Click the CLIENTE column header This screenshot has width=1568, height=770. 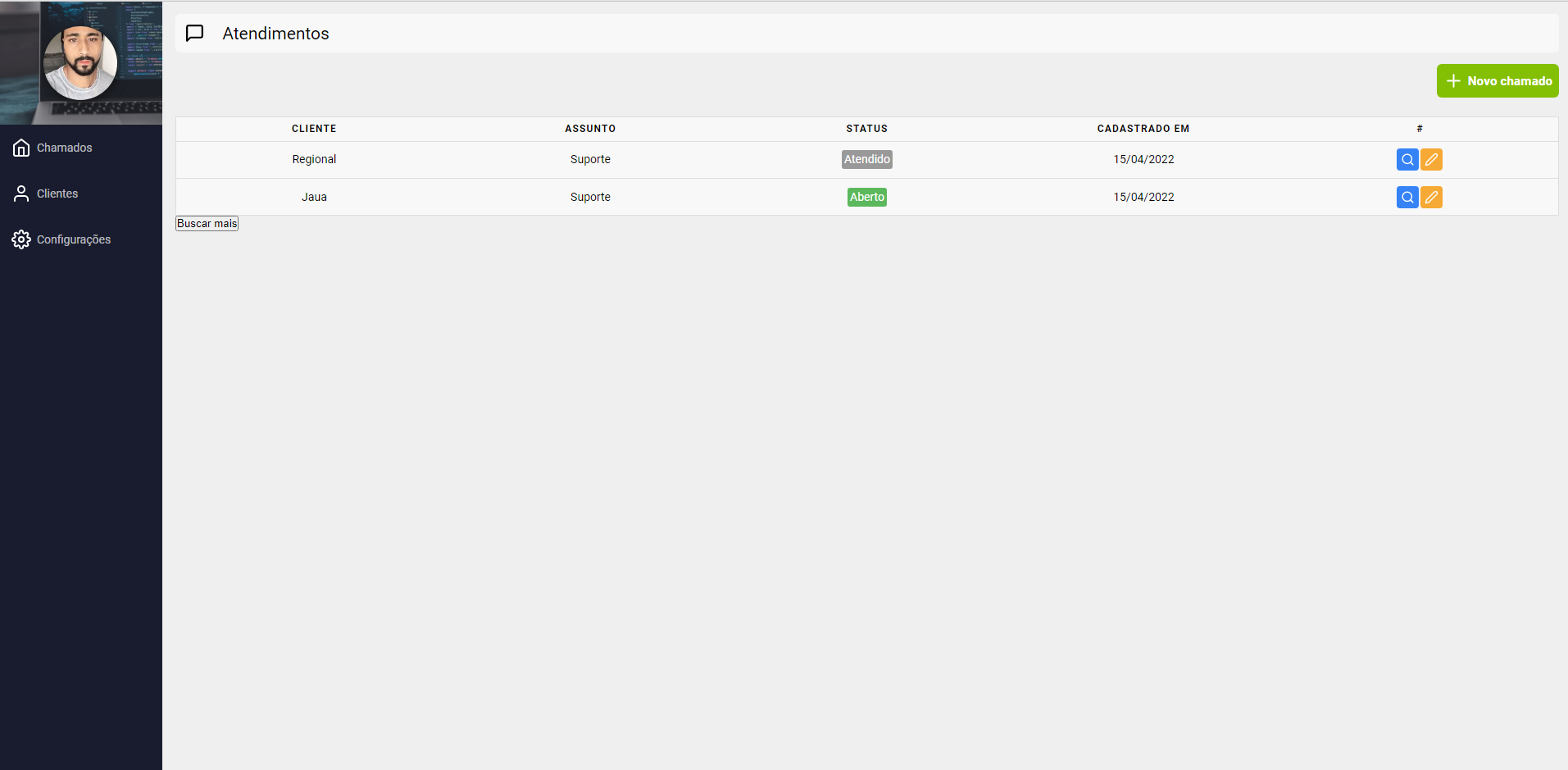(314, 129)
